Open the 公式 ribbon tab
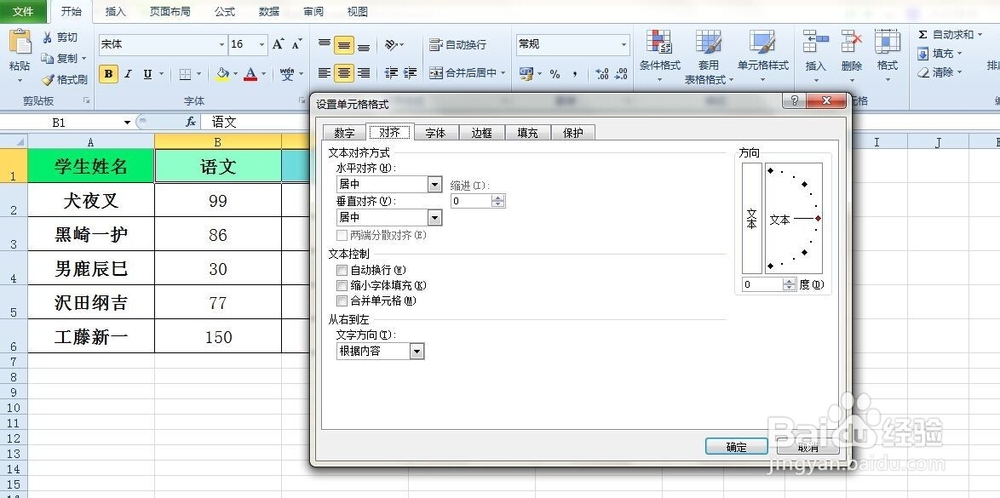The image size is (1000, 498). (x=224, y=11)
